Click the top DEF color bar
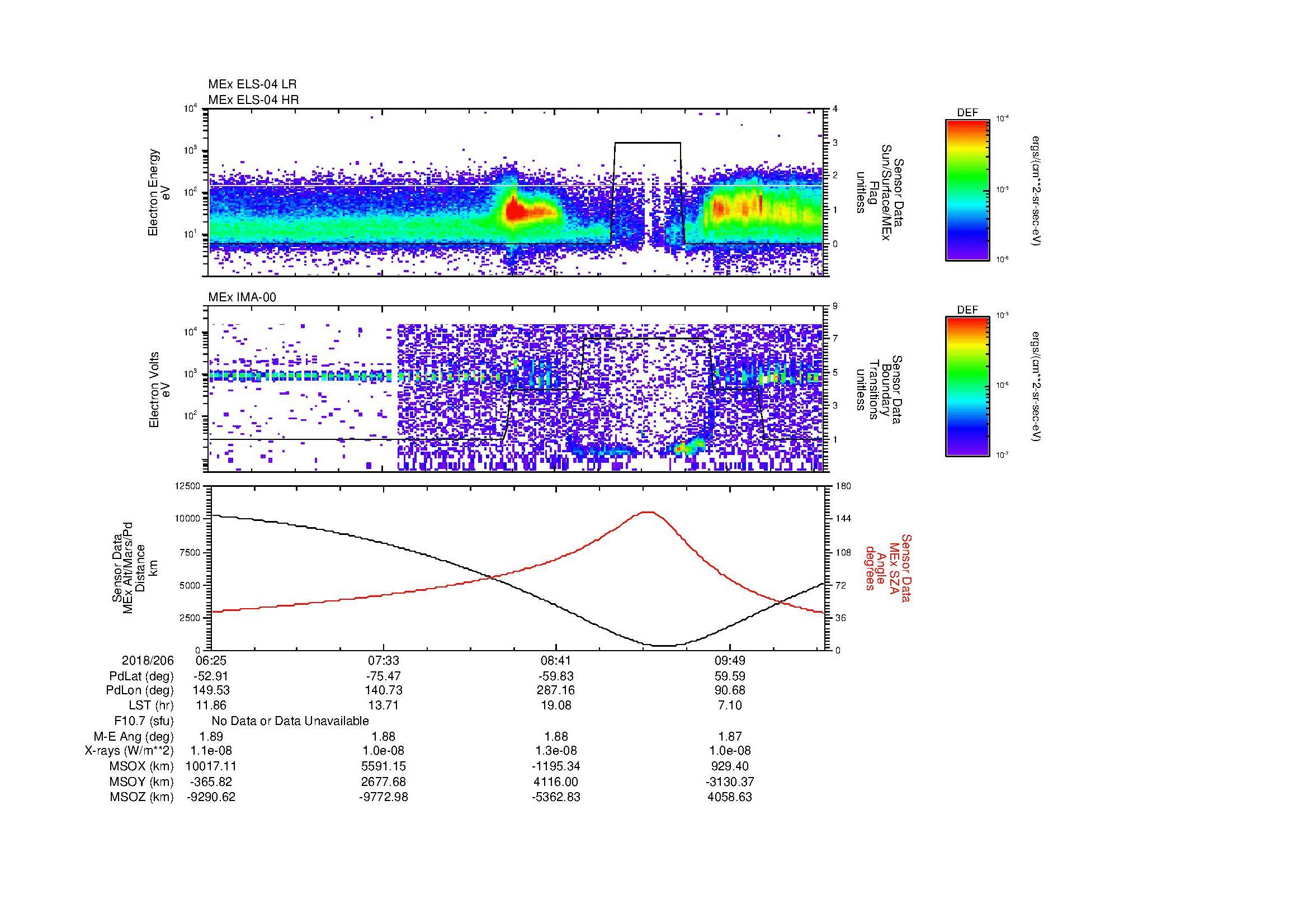 (x=967, y=189)
